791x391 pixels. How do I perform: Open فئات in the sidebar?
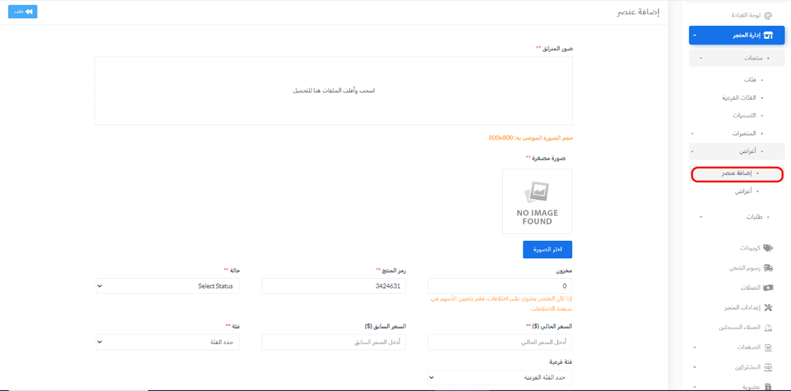tap(749, 80)
